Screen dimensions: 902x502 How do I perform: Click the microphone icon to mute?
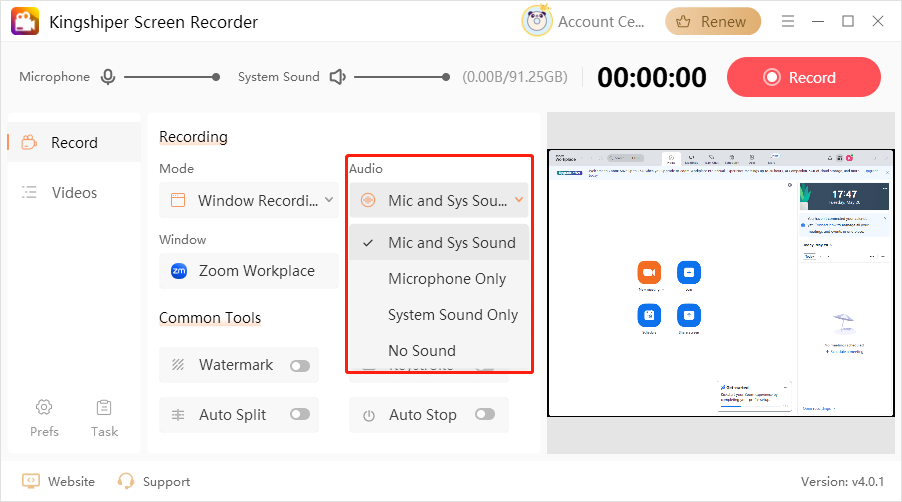(x=108, y=77)
